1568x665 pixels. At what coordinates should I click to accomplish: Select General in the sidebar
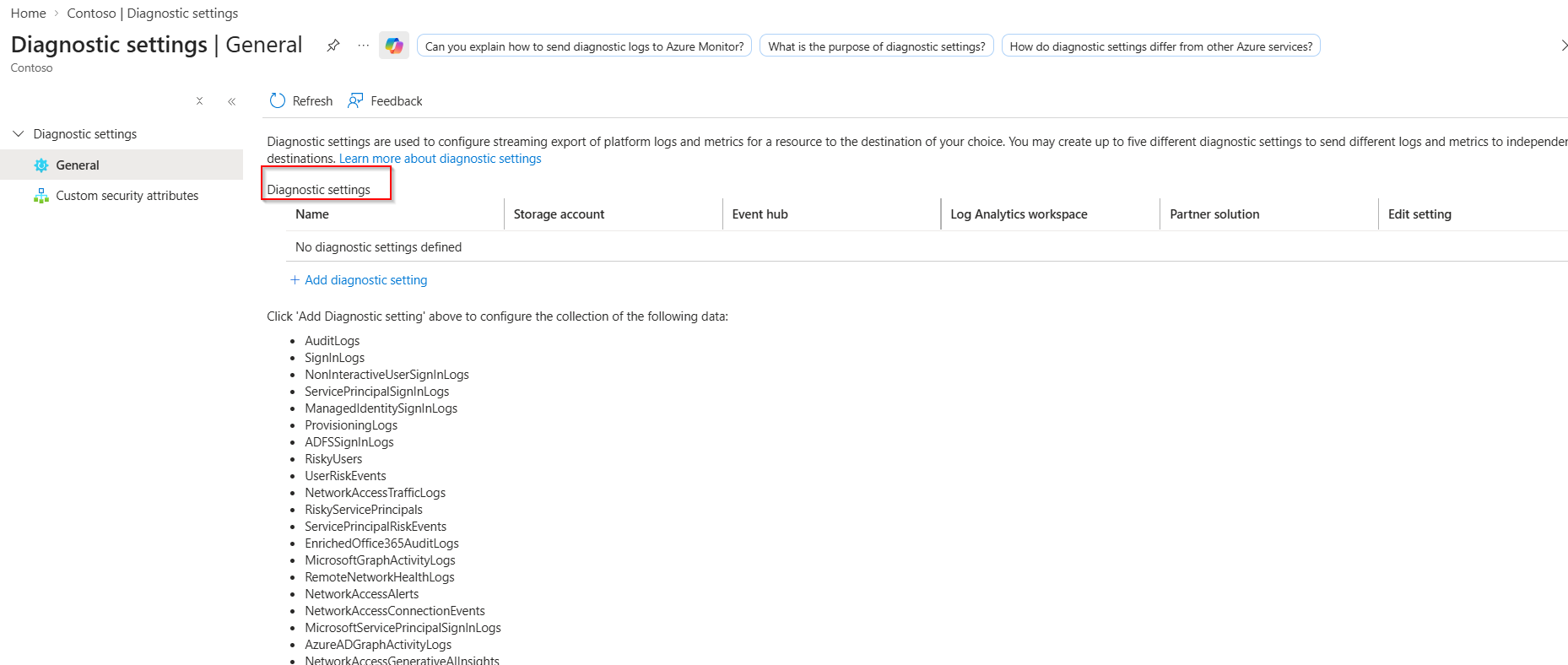point(122,165)
